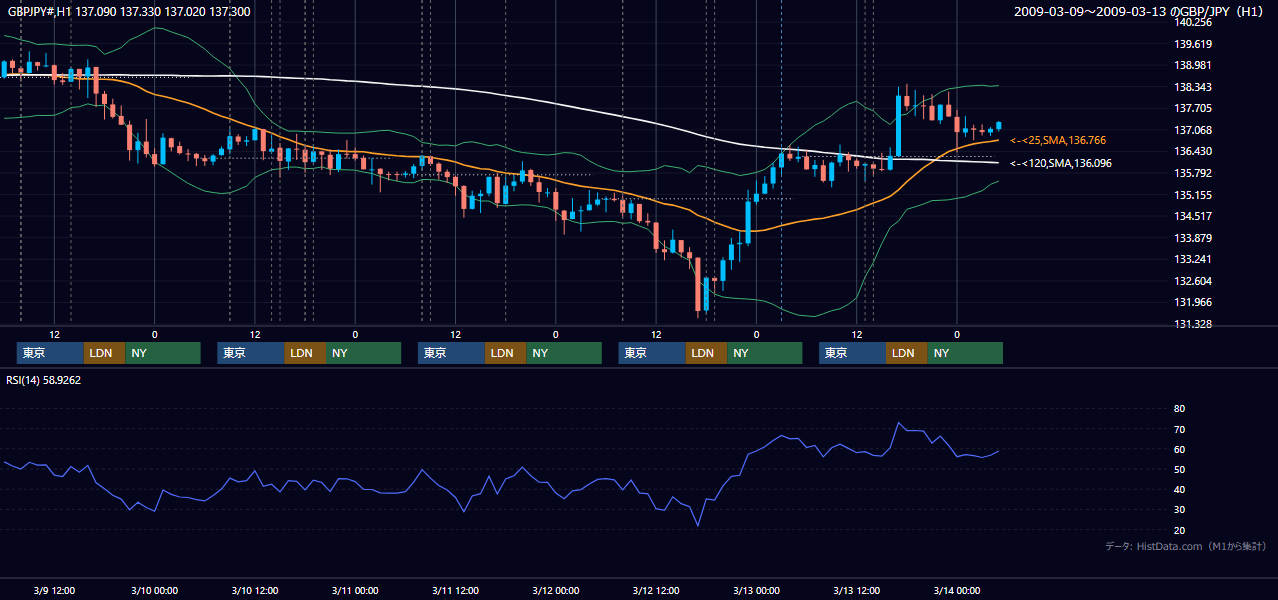Viewport: 1278px width, 600px height.
Task: Click the orange 25 SMA 136.766 label
Action: [1058, 141]
